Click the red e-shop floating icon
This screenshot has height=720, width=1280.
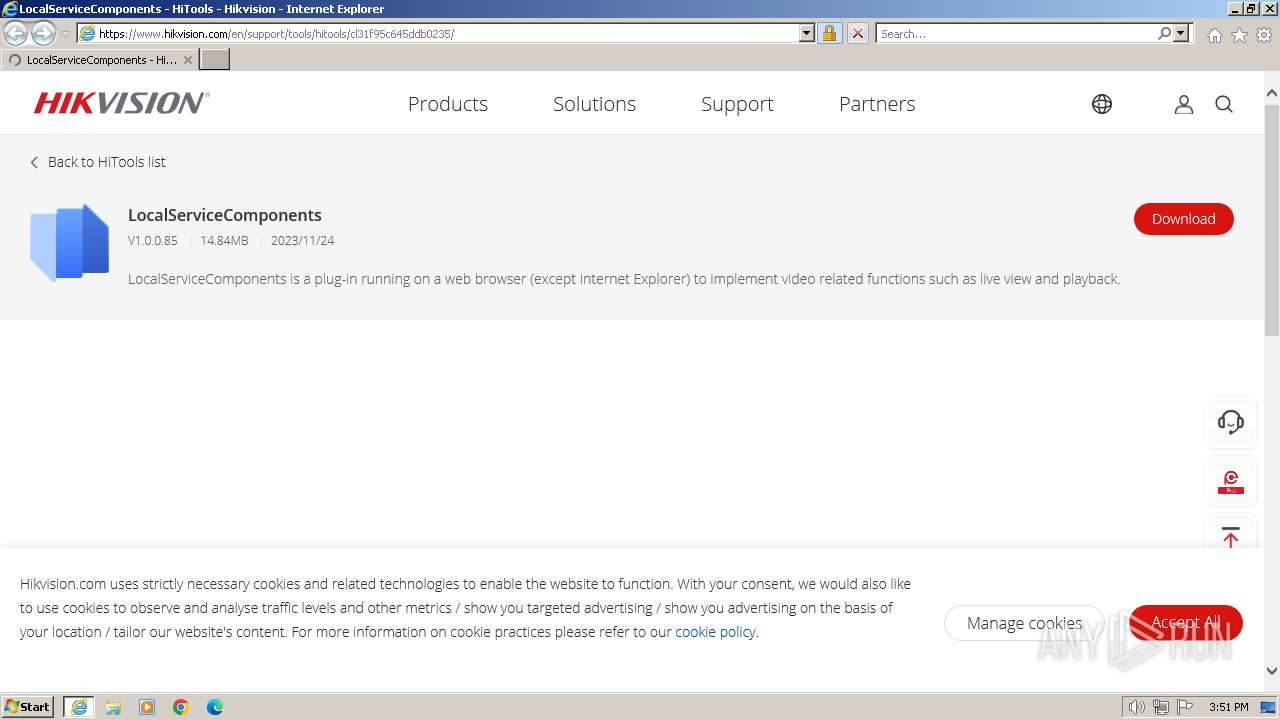pos(1231,483)
